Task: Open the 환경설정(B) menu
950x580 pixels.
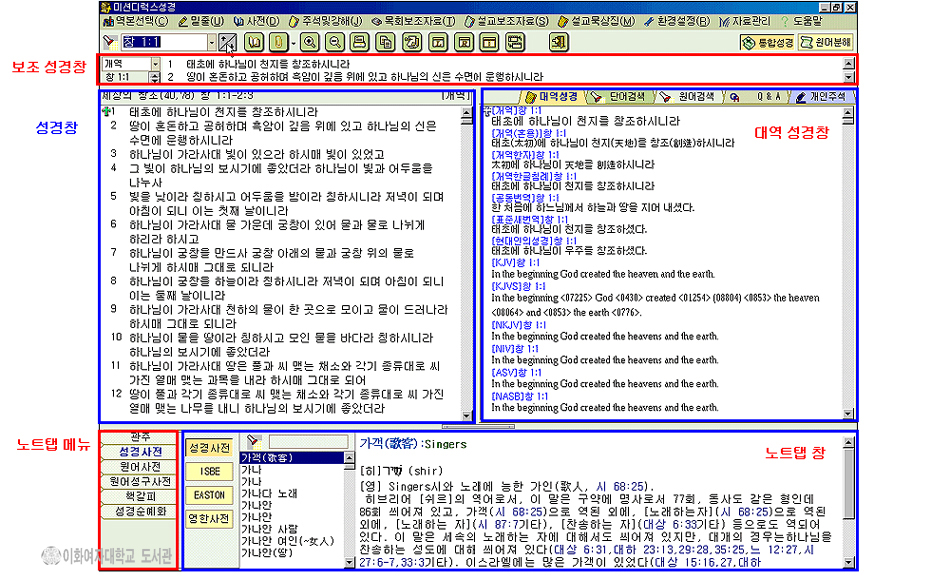Action: [x=677, y=21]
